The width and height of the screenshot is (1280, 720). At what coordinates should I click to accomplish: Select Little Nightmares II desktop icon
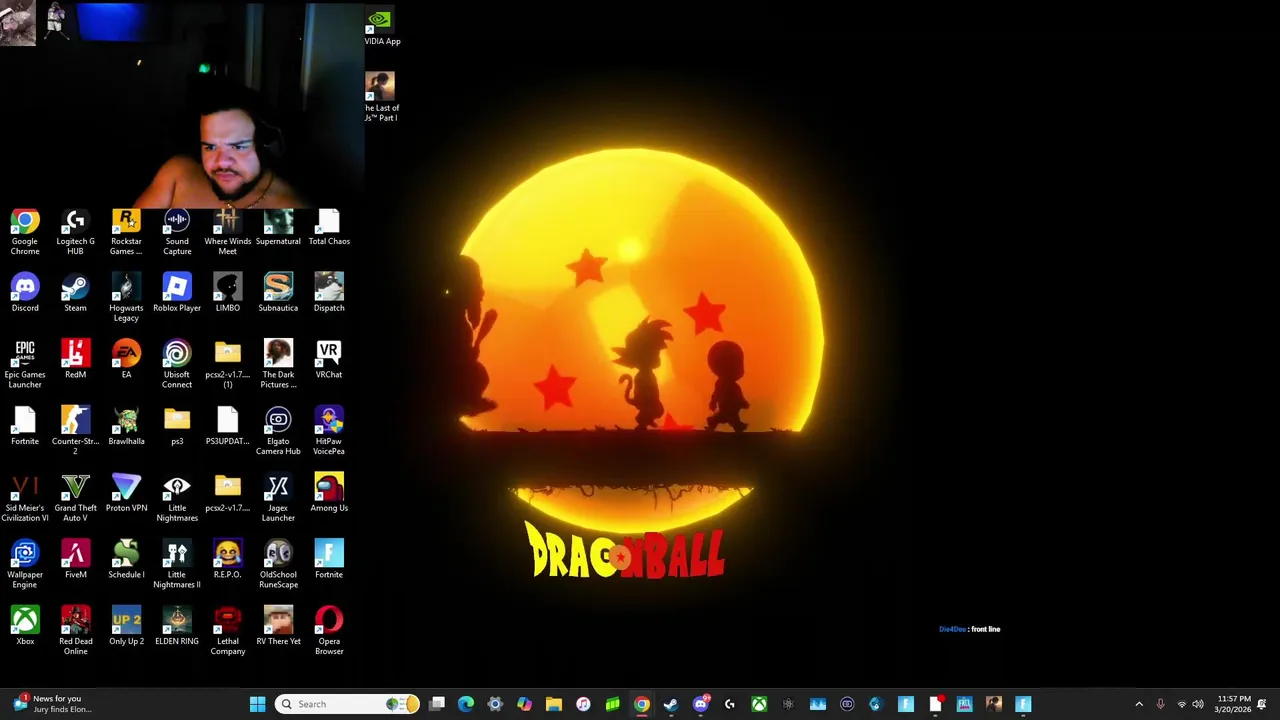(x=177, y=565)
